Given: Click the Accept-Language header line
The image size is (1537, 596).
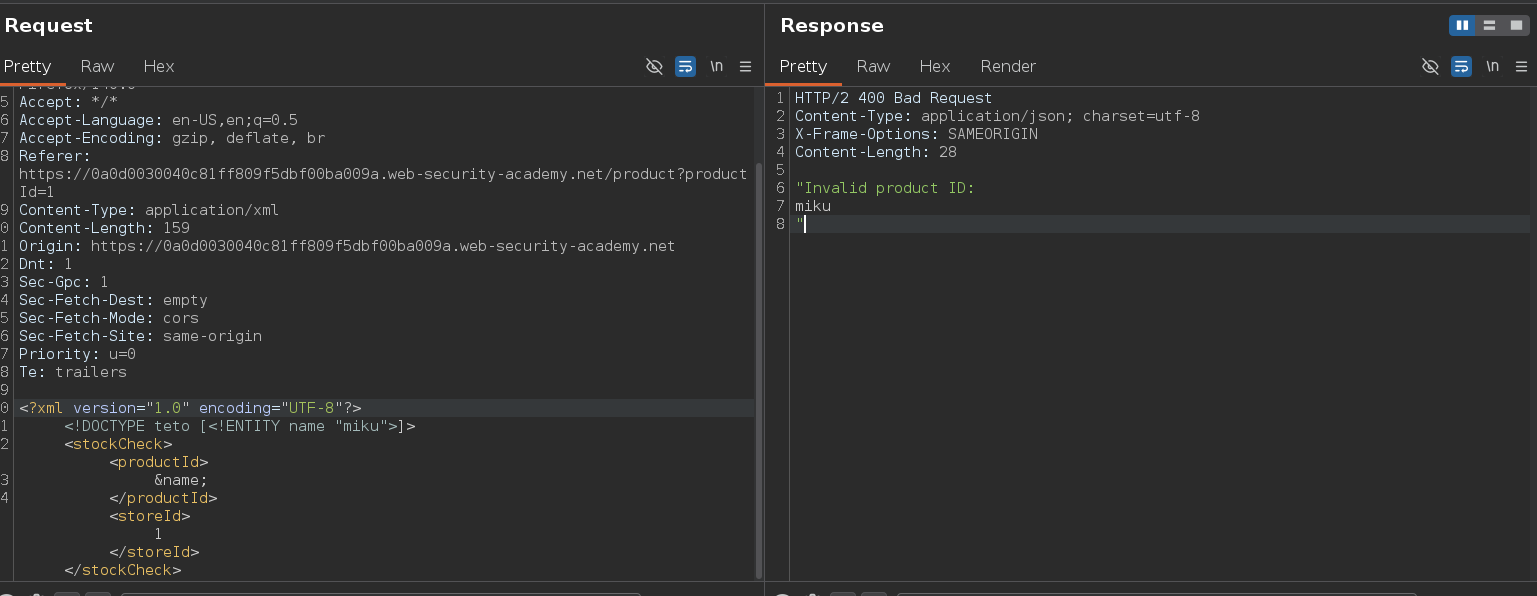Looking at the screenshot, I should [x=158, y=120].
